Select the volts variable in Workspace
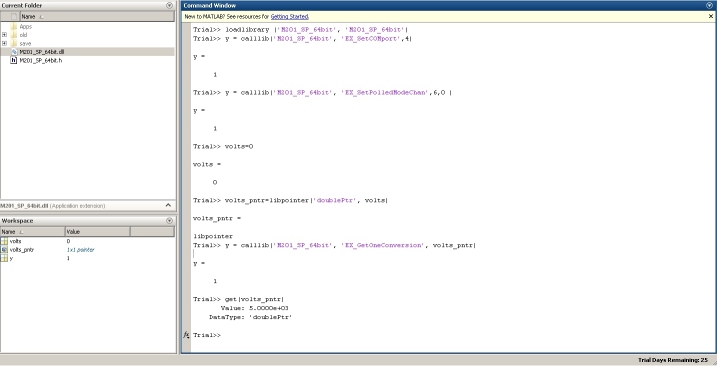Screen dimensions: 717x366 coord(87,241)
